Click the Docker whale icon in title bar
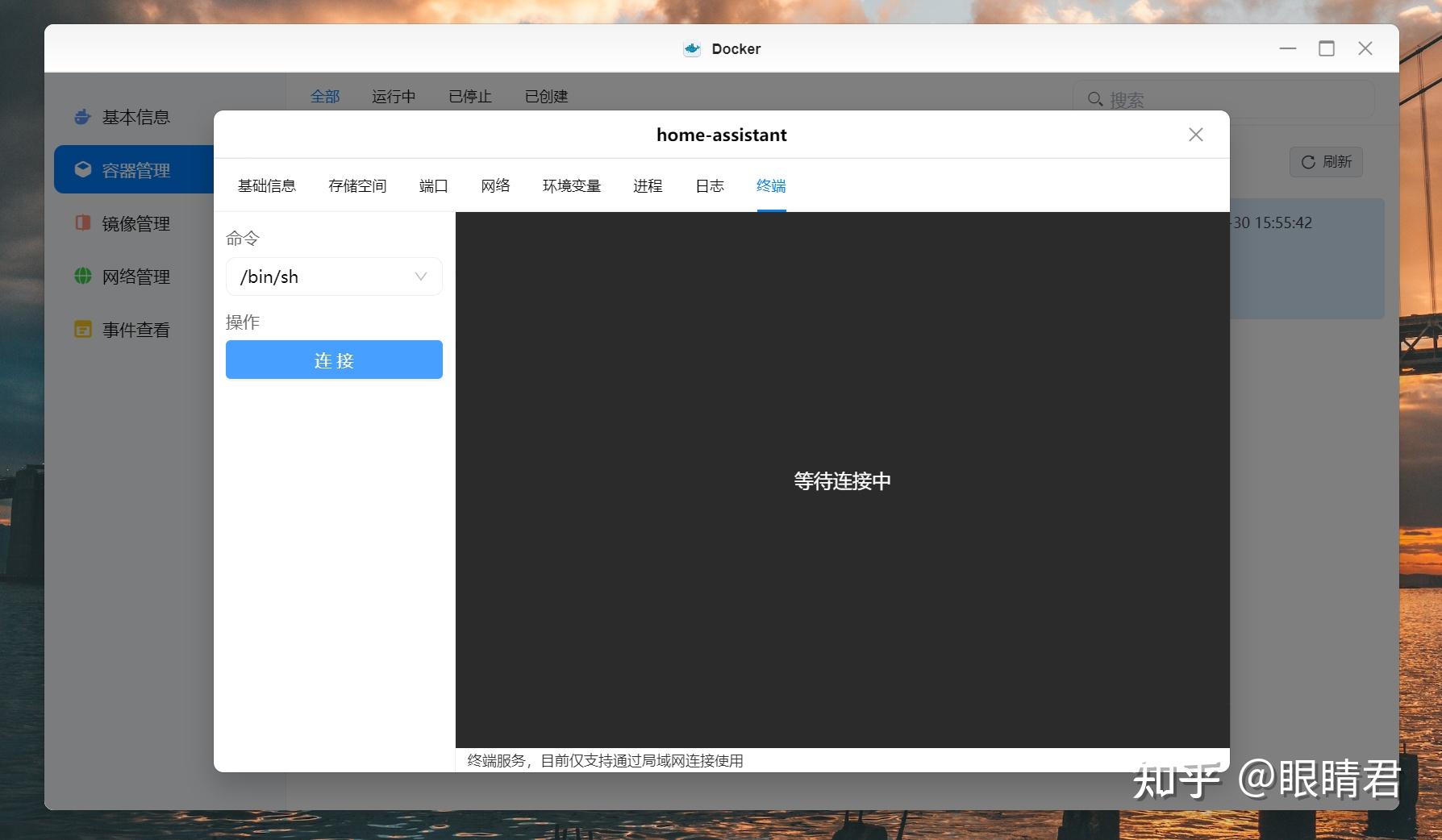Viewport: 1442px width, 840px height. pyautogui.click(x=691, y=48)
